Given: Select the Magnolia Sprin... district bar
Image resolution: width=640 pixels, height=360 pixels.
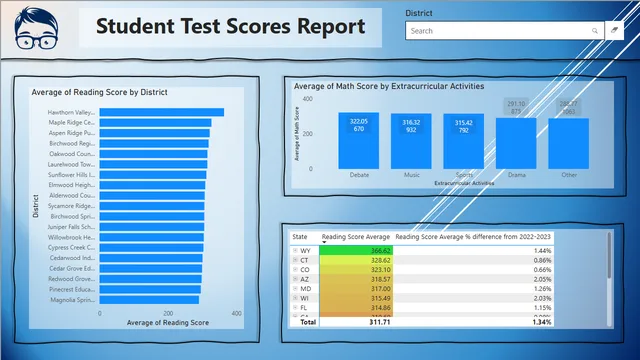Looking at the screenshot, I should (149, 300).
